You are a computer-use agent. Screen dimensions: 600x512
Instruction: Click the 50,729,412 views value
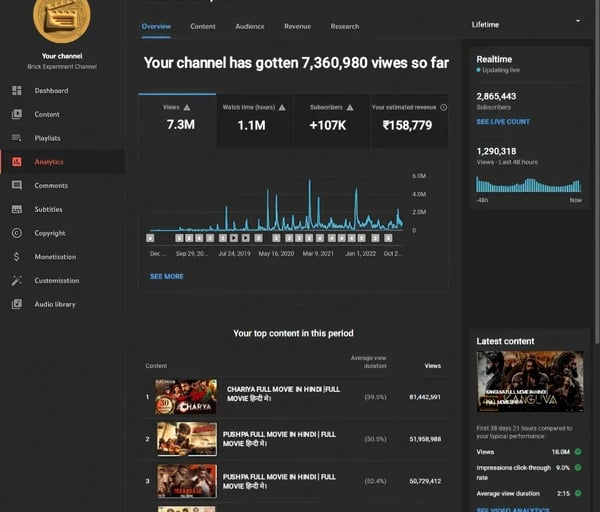(x=425, y=481)
